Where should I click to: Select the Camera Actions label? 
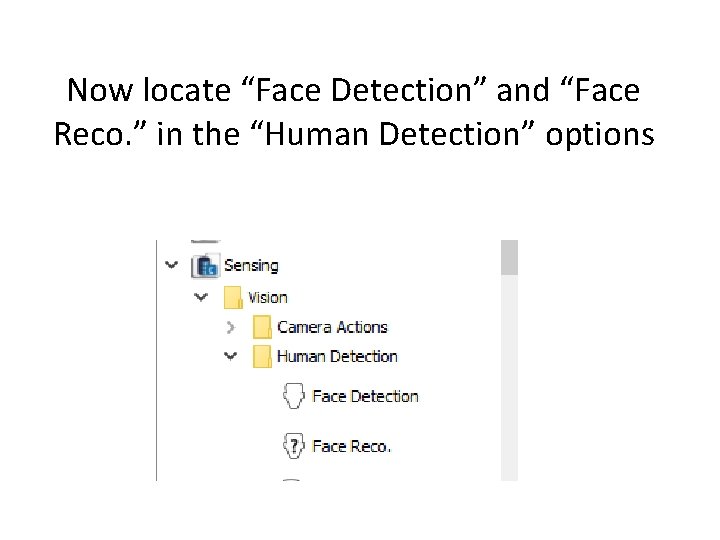tap(332, 327)
